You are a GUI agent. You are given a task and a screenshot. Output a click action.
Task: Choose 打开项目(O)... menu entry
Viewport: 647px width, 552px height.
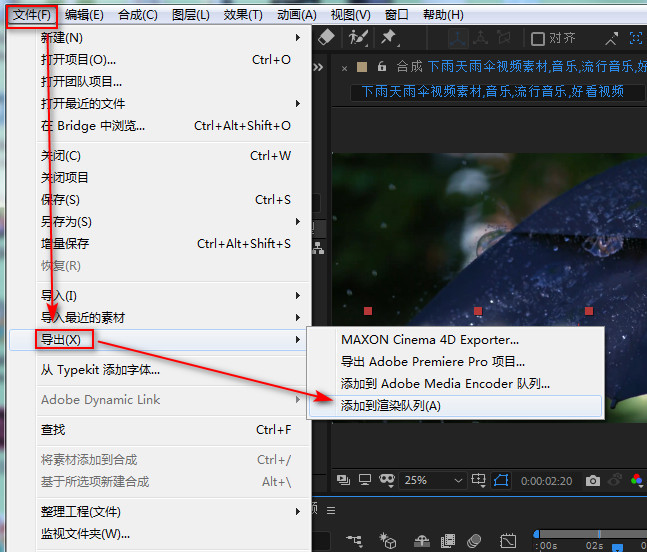173,60
